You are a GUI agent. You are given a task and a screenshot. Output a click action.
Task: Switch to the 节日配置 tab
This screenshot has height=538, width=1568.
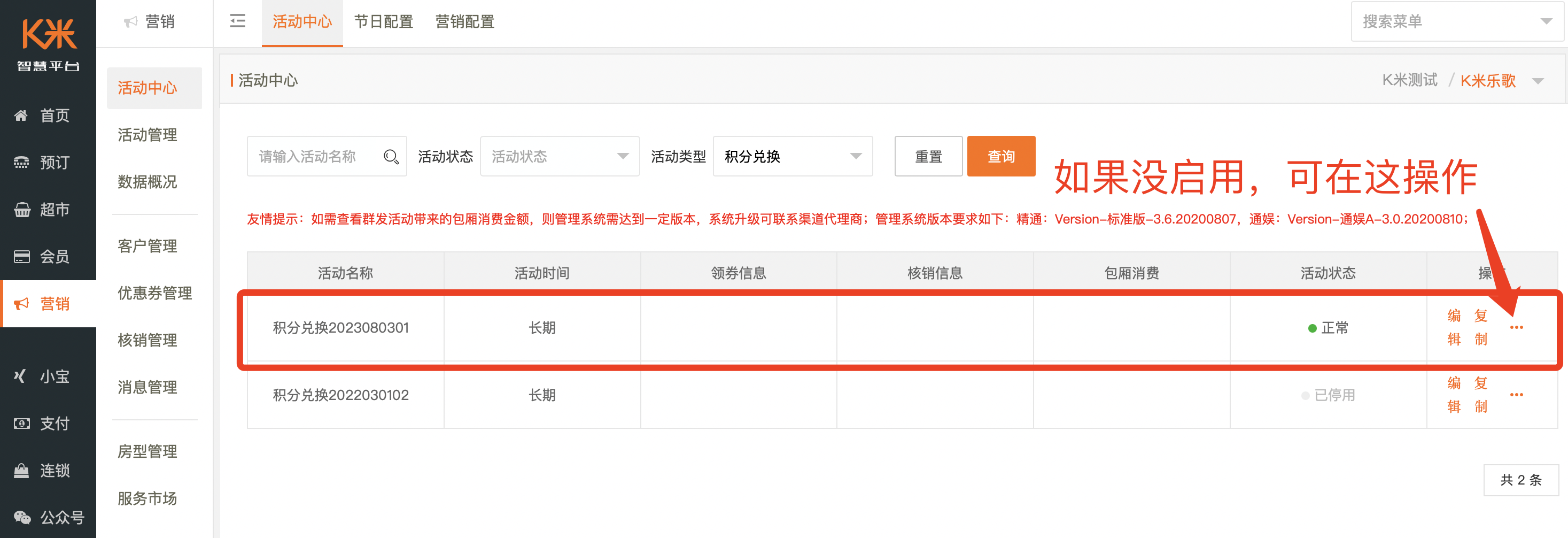[x=384, y=22]
